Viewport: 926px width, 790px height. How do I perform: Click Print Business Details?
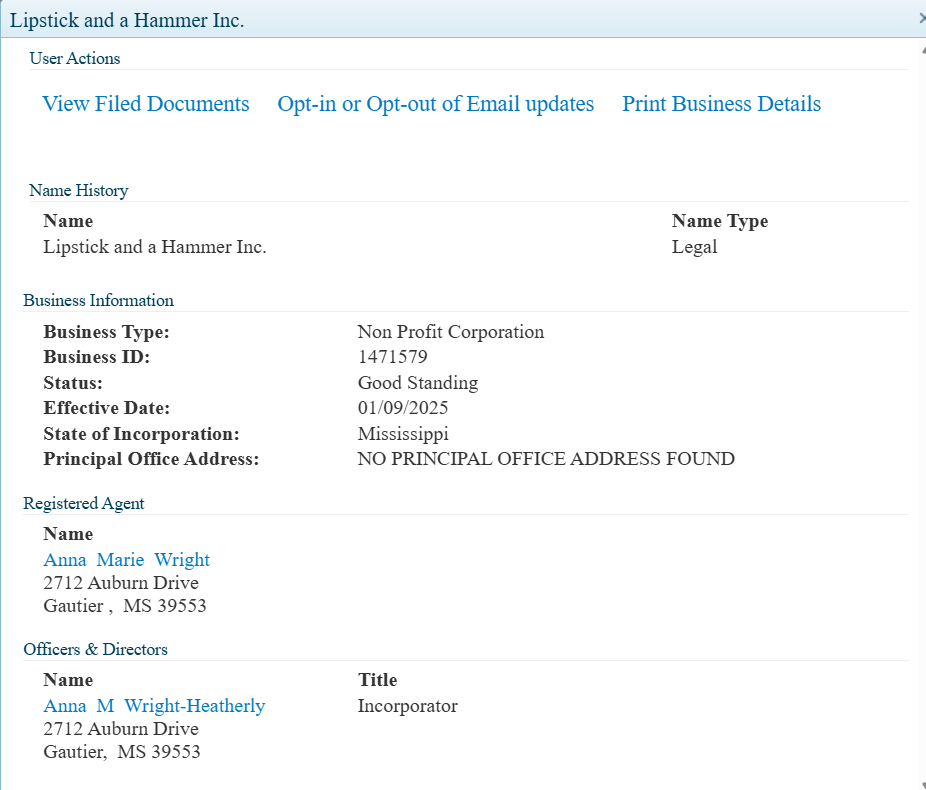721,104
